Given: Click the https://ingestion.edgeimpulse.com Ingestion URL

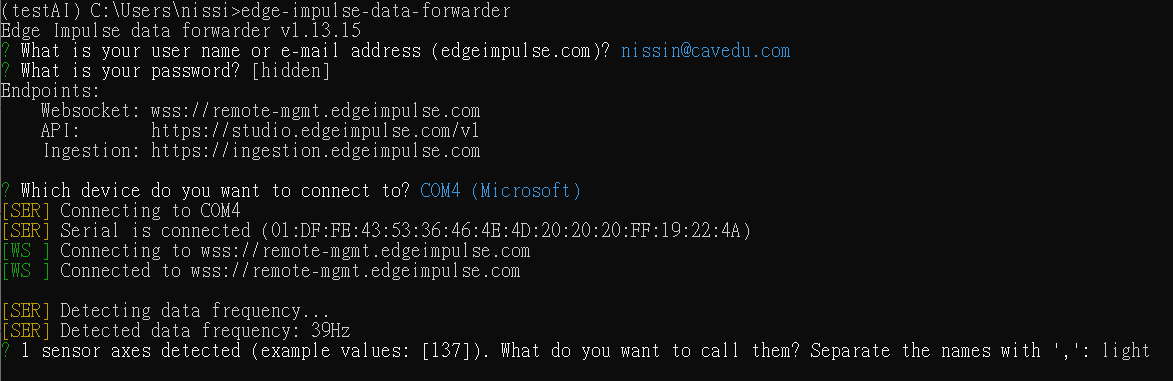Looking at the screenshot, I should [315, 151].
